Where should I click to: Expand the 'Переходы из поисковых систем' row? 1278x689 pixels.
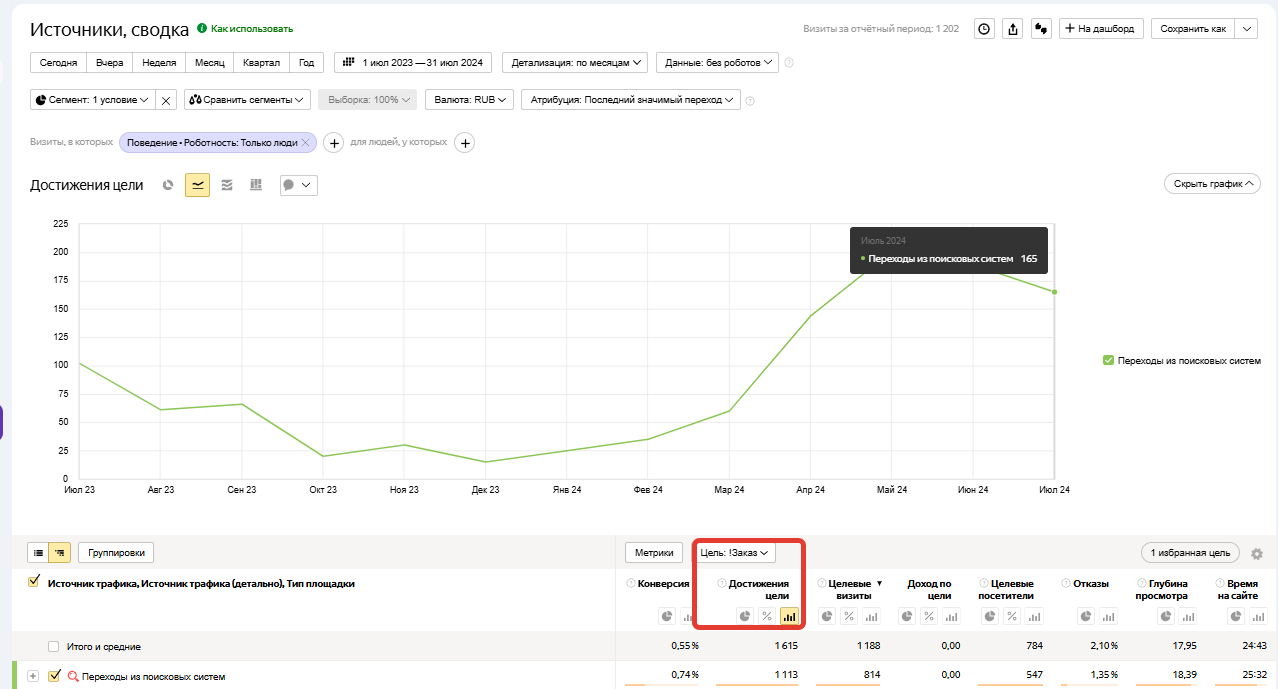click(x=33, y=676)
